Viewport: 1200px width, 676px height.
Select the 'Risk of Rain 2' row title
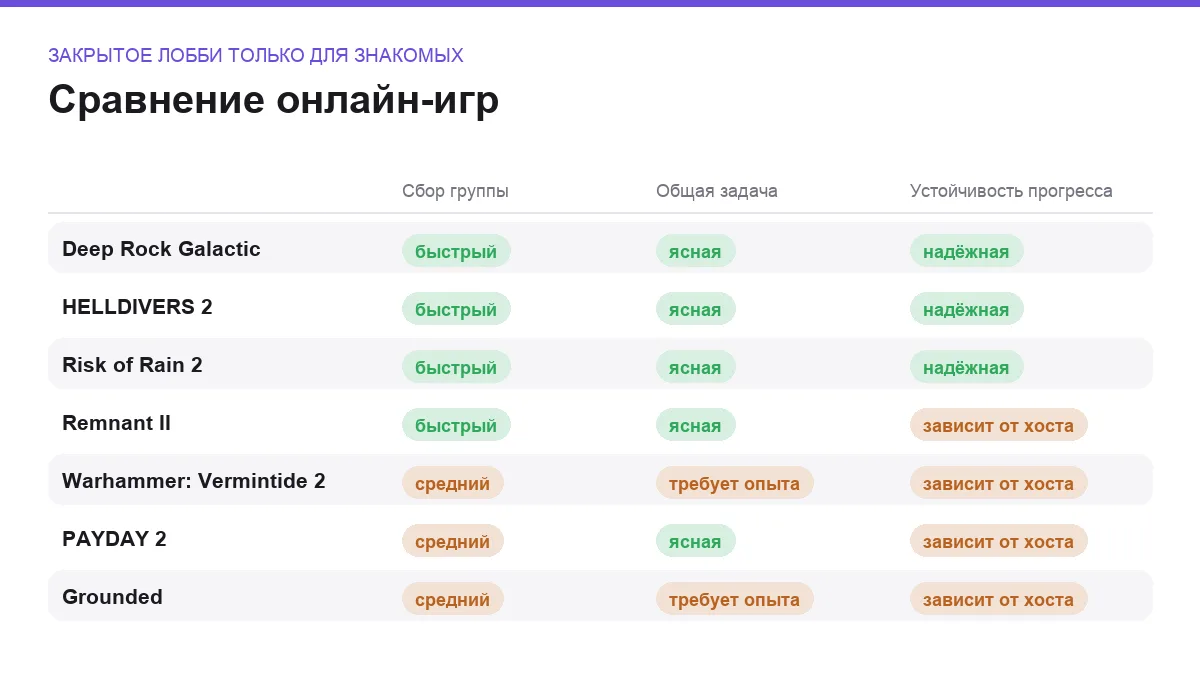pos(132,365)
